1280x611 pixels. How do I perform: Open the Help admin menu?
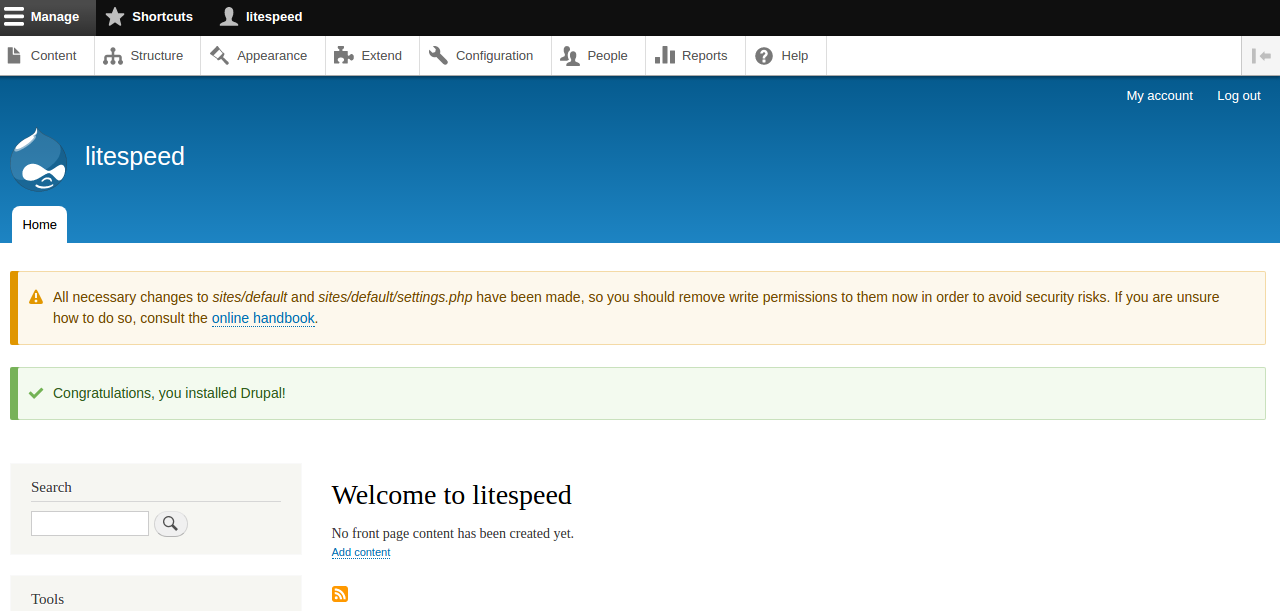click(x=786, y=56)
